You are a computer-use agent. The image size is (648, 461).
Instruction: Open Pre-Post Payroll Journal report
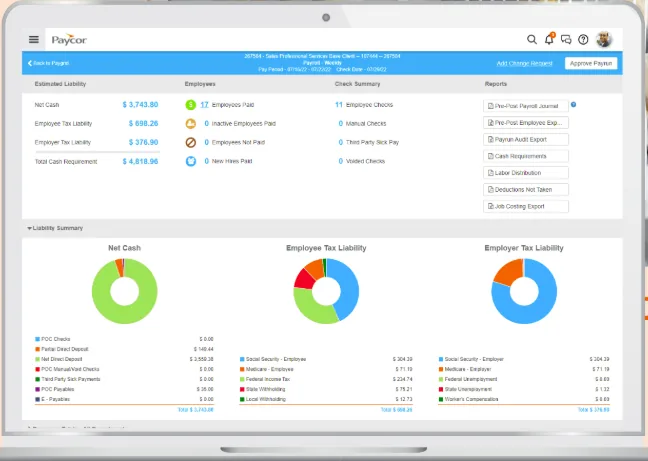pyautogui.click(x=526, y=106)
